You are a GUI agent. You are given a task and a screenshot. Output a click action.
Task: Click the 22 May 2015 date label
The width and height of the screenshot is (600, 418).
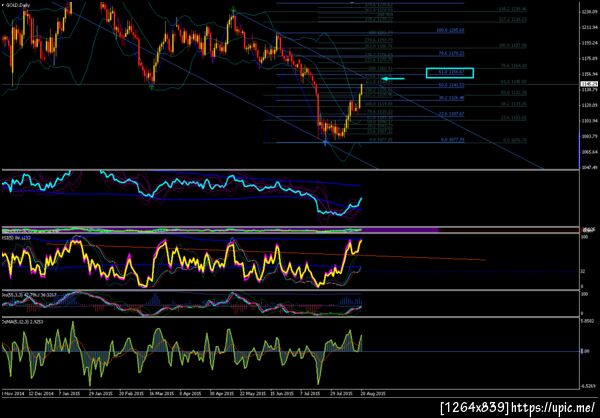pos(252,393)
